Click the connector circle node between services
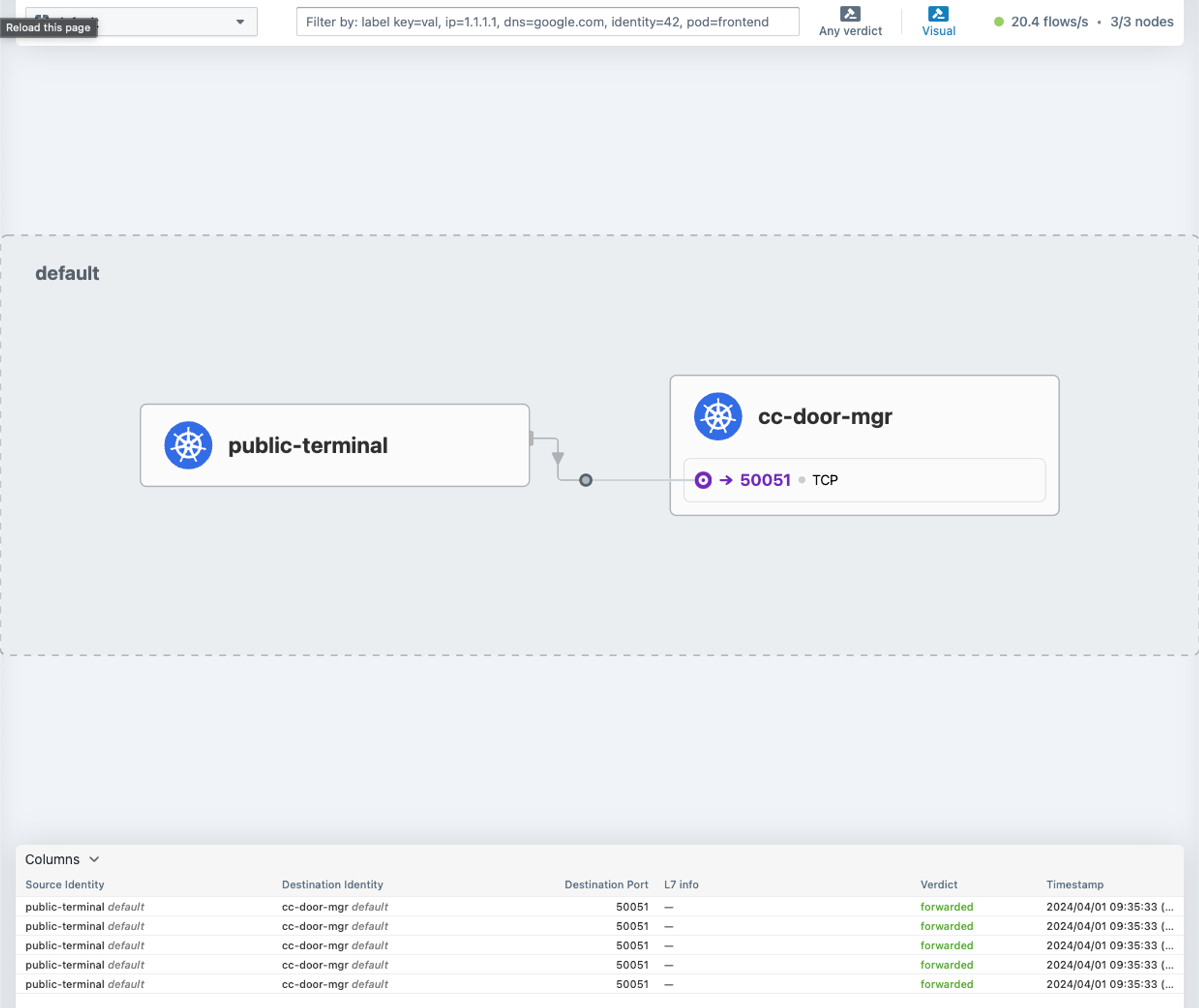 click(x=586, y=480)
